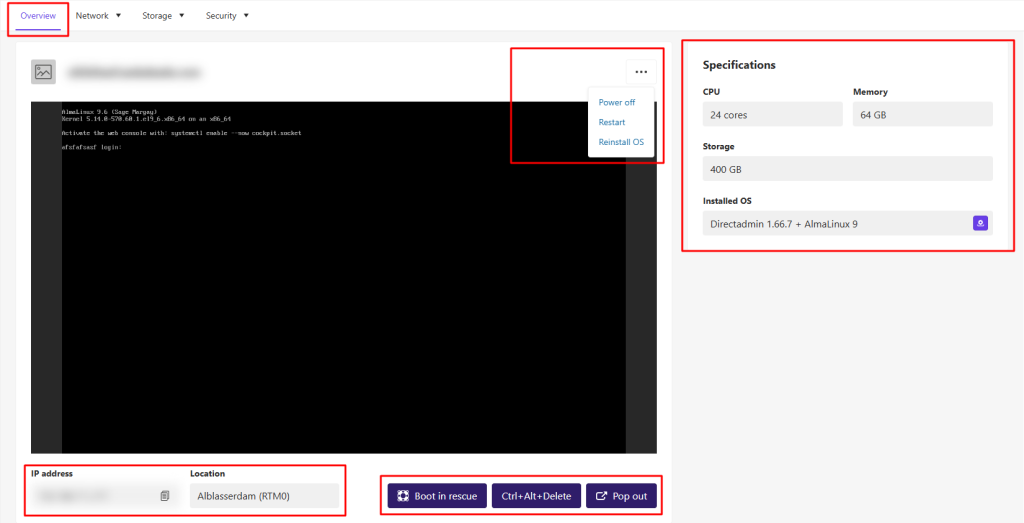The height and width of the screenshot is (523, 1024).
Task: Send Ctrl+Alt+Delete to the console
Action: 536,496
